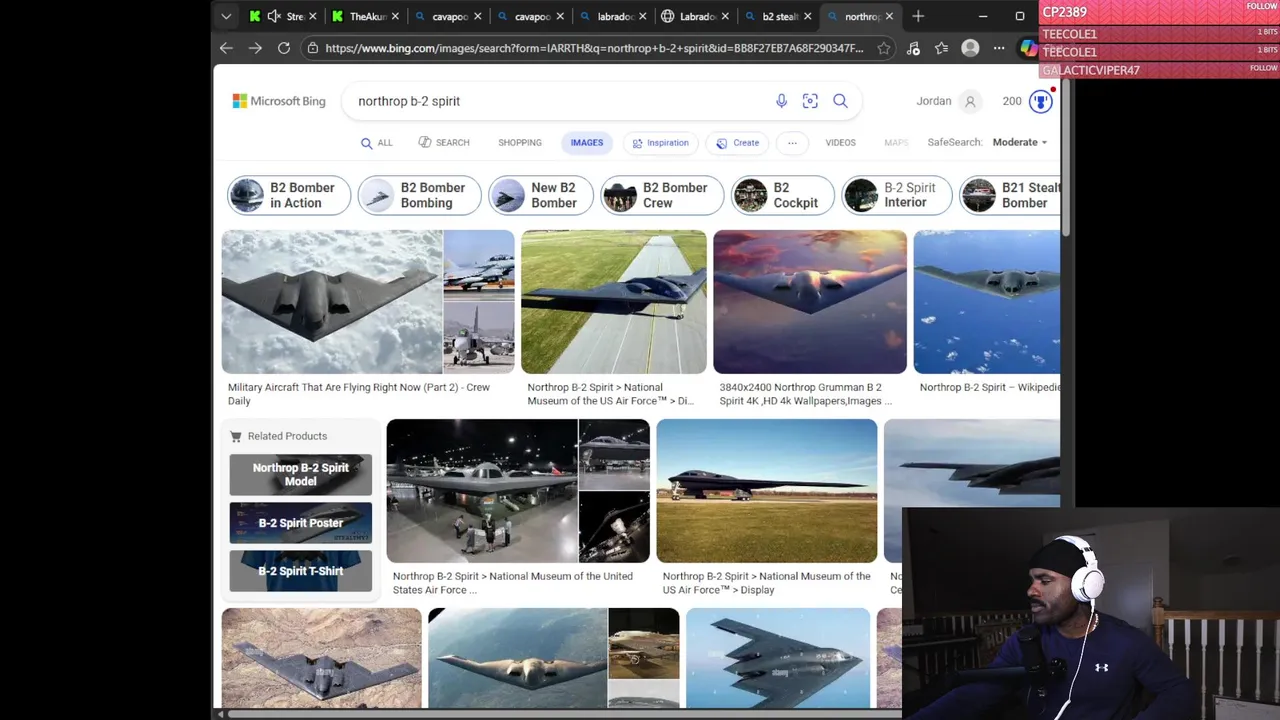The image size is (1280, 720).
Task: View site information lock icon
Action: pos(313,48)
